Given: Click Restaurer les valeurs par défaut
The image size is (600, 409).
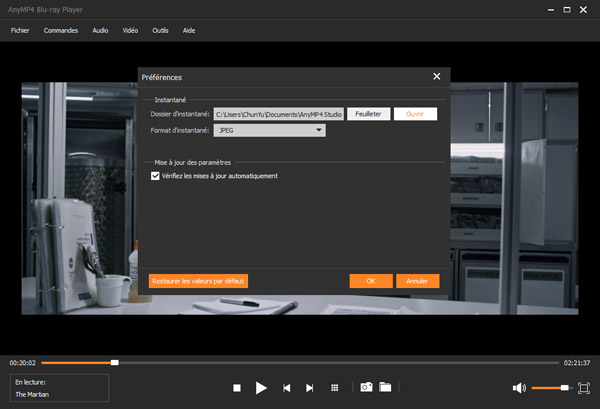Looking at the screenshot, I should tap(198, 281).
